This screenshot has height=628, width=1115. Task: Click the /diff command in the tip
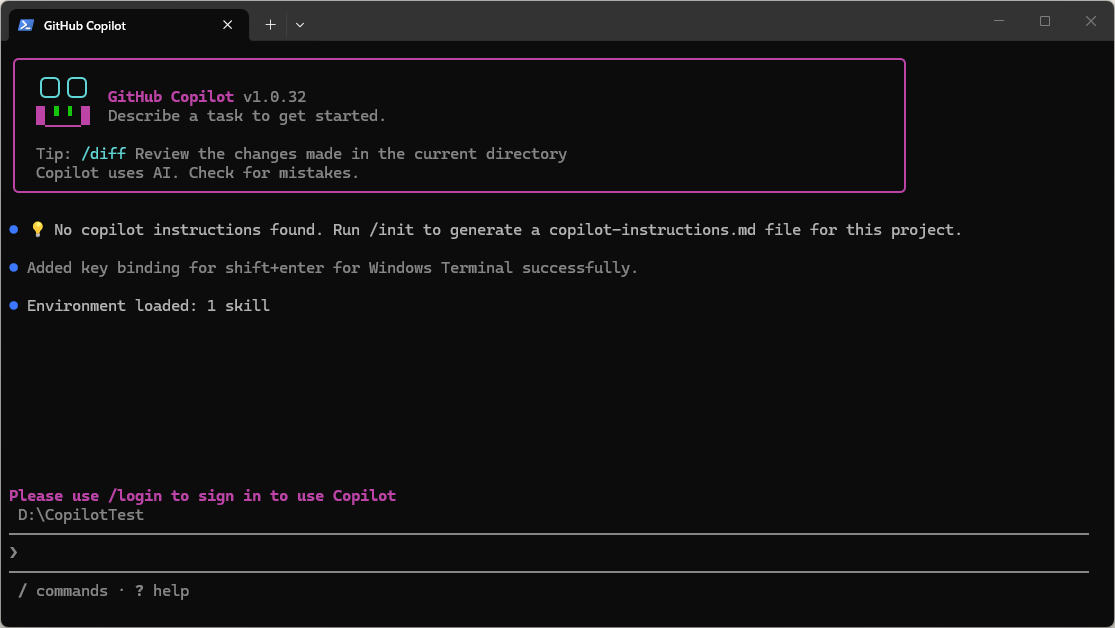point(104,154)
